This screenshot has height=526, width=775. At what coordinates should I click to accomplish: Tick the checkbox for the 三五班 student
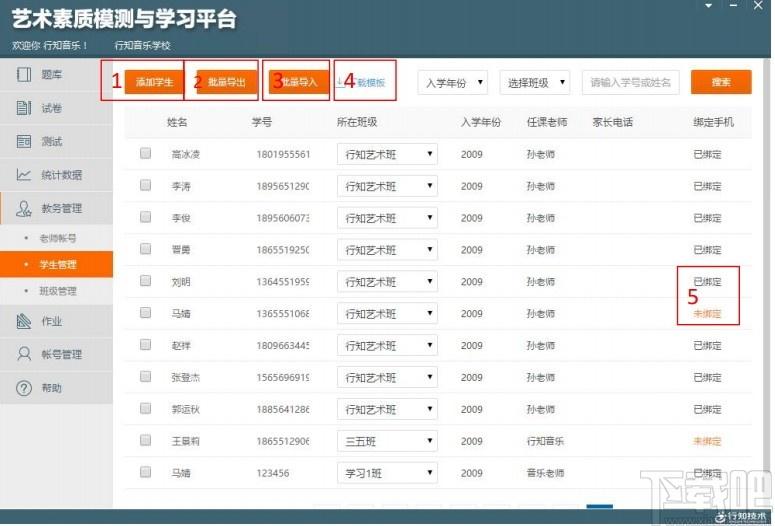tap(145, 440)
